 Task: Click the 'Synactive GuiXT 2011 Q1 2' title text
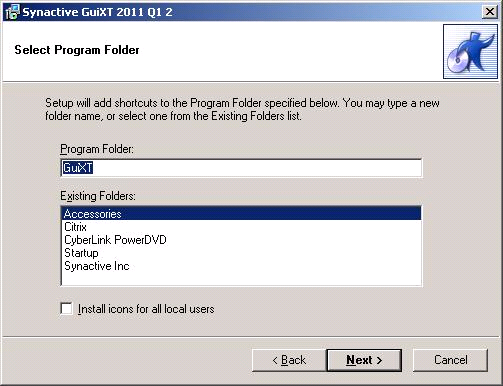pyautogui.click(x=97, y=12)
